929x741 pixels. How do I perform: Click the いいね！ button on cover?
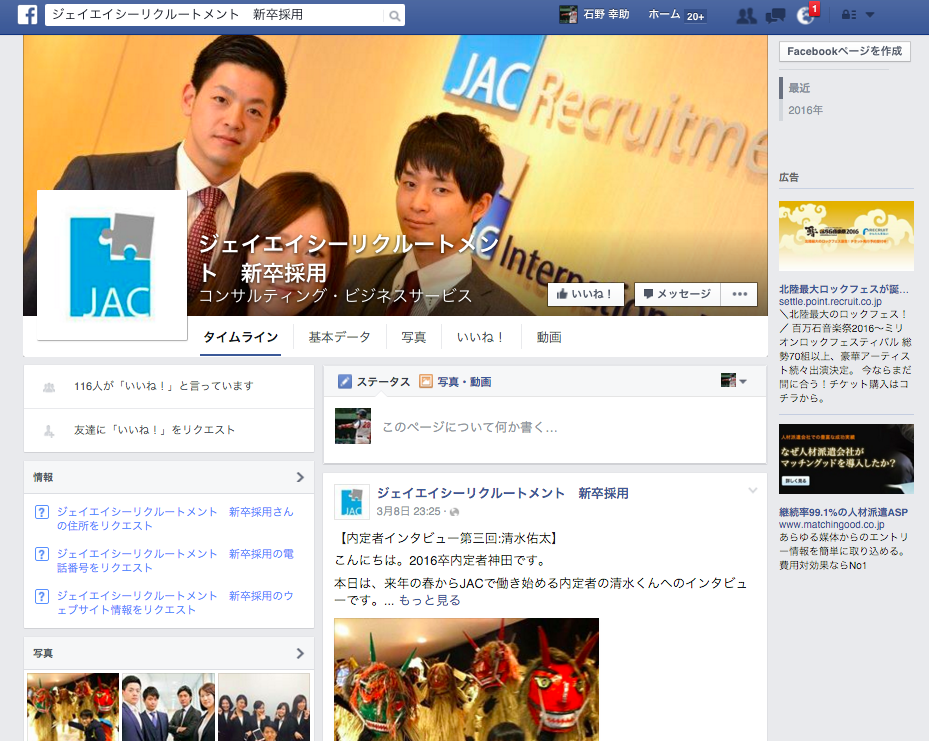587,294
